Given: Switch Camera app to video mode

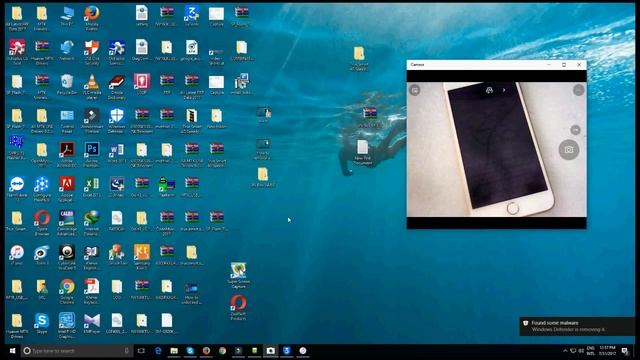Looking at the screenshot, I should click(575, 130).
